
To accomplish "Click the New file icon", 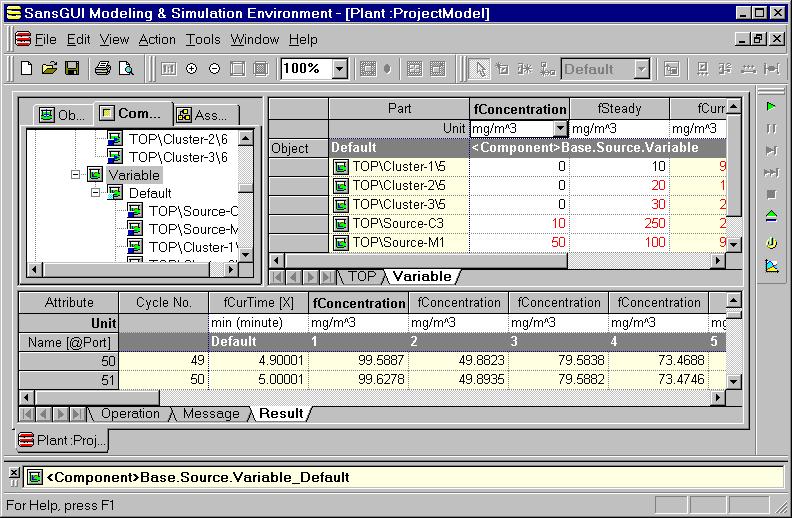I will pos(27,69).
